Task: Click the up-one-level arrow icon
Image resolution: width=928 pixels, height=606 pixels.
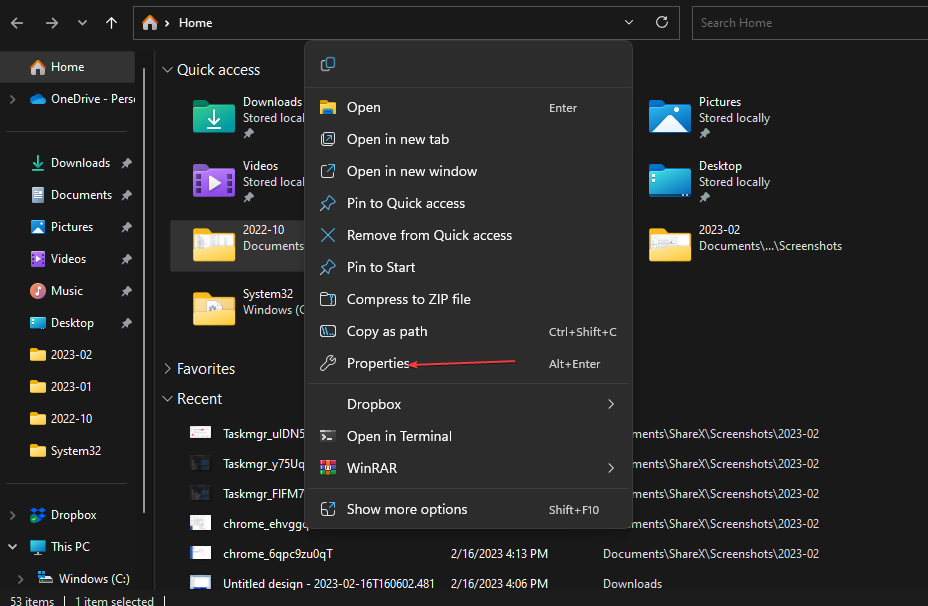Action: click(x=111, y=22)
